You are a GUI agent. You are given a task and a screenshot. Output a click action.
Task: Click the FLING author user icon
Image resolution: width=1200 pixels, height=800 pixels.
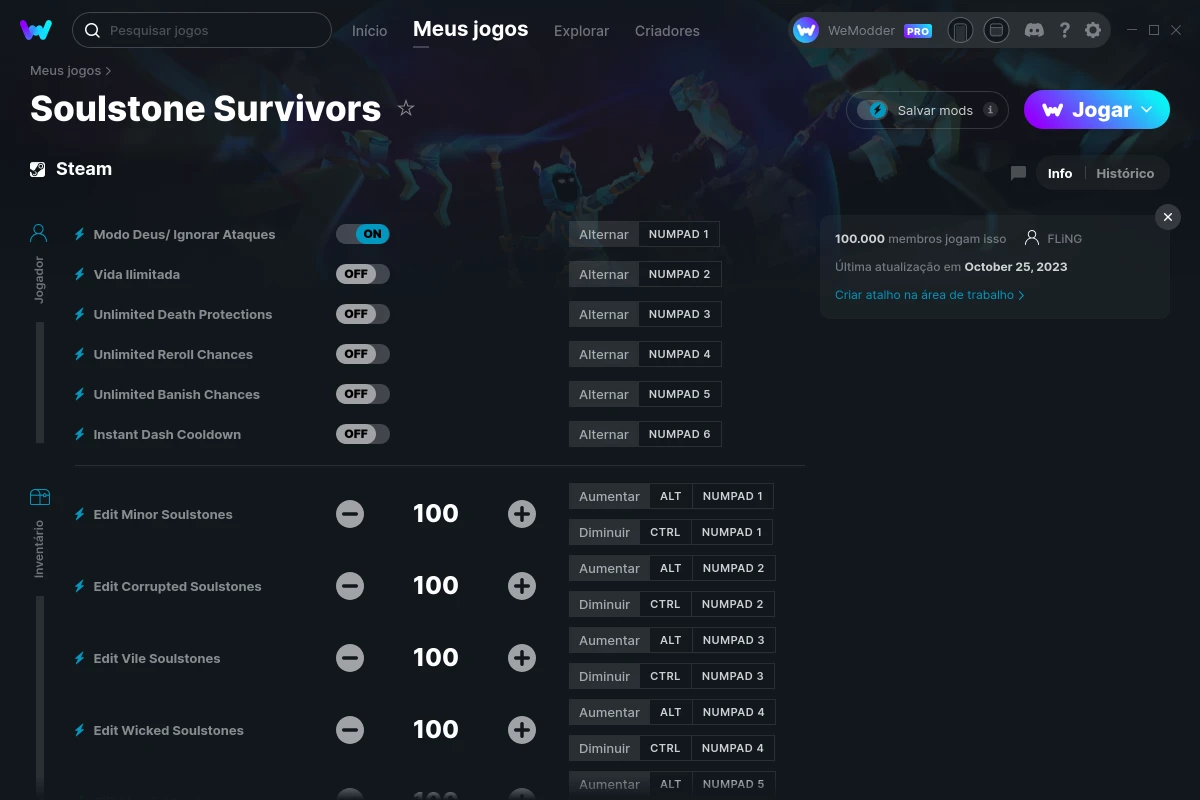[1032, 238]
